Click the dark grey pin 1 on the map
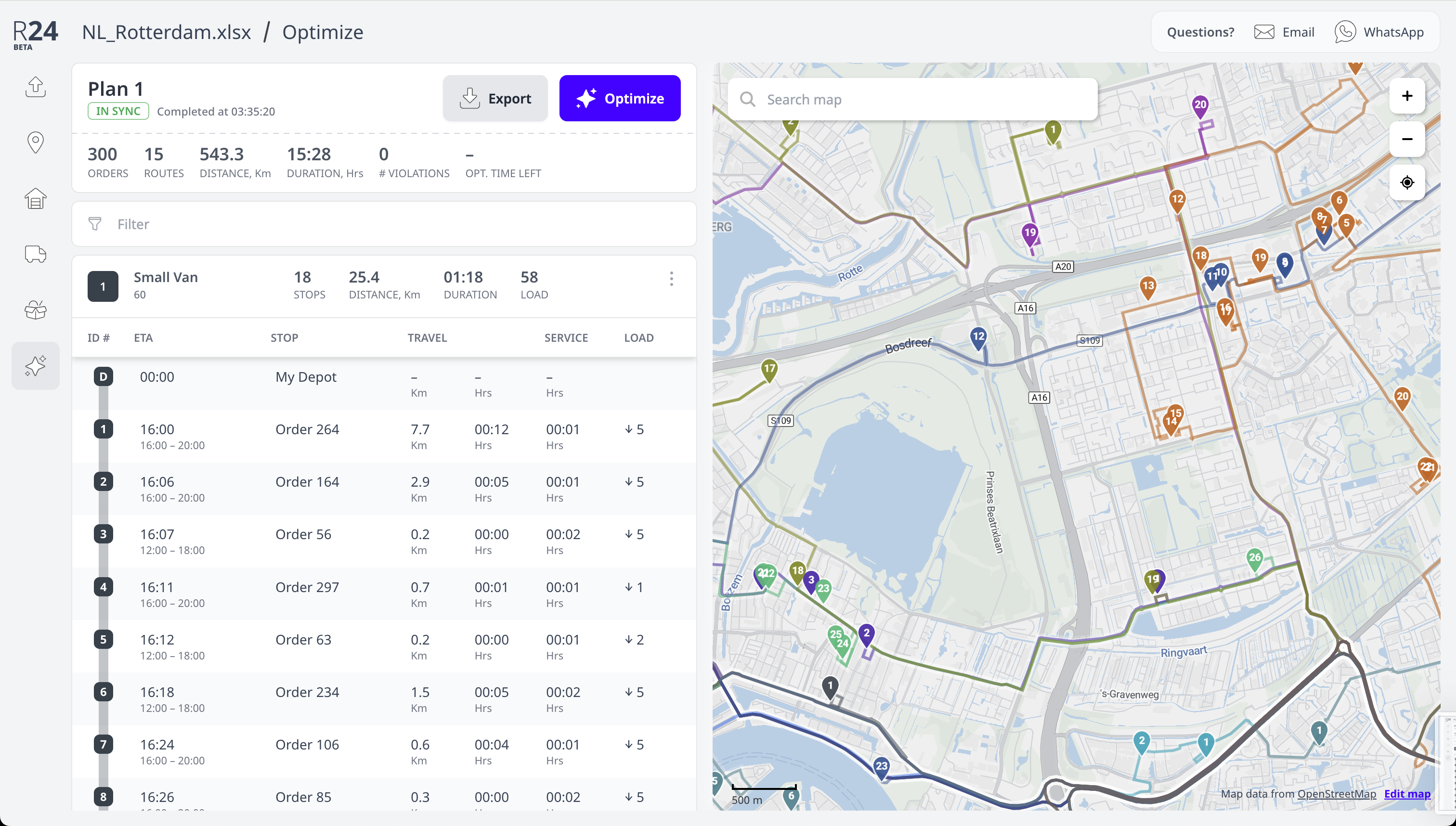Viewport: 1456px width, 826px height. pyautogui.click(x=830, y=687)
